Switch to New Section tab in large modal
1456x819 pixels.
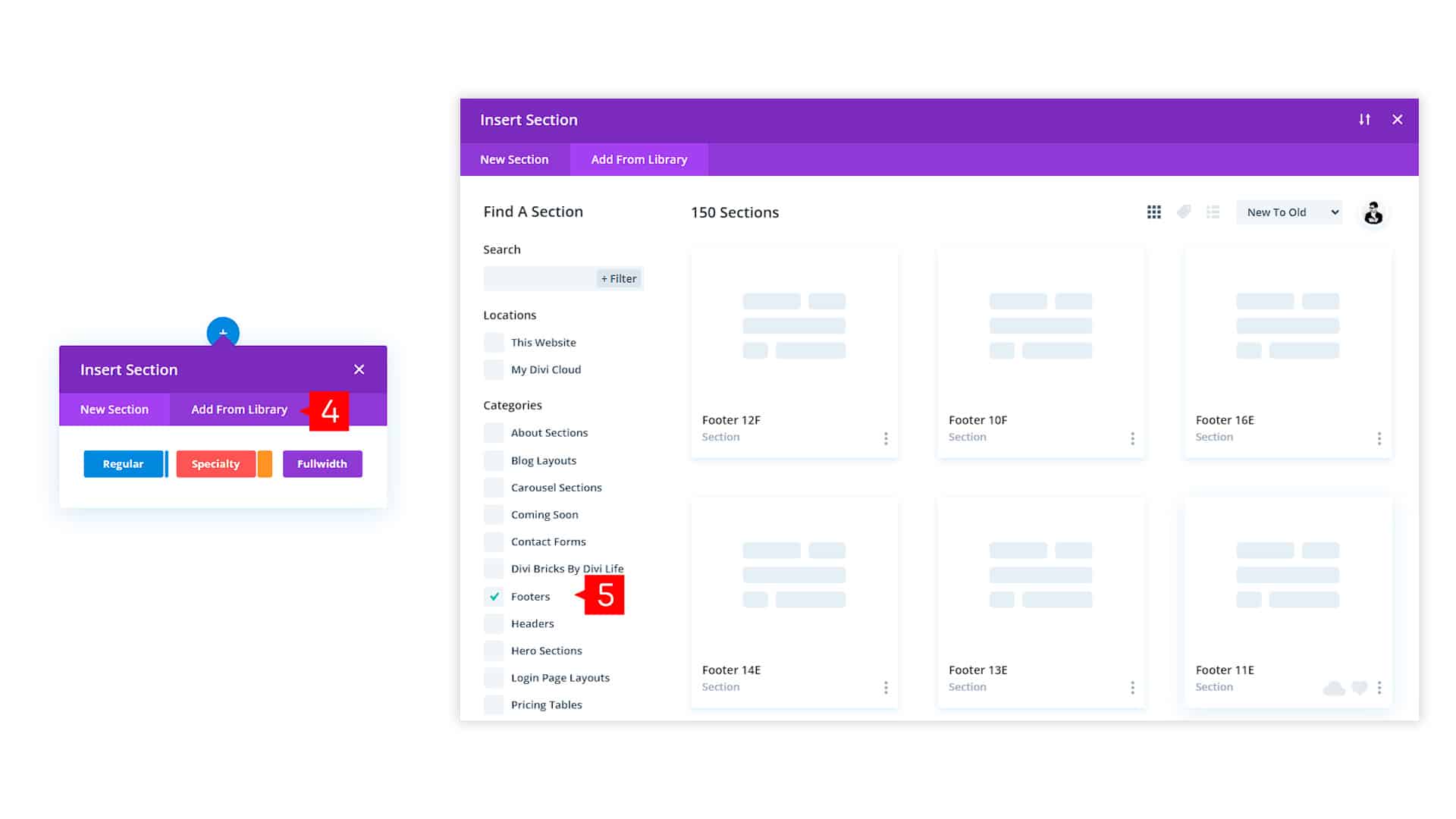click(x=514, y=160)
